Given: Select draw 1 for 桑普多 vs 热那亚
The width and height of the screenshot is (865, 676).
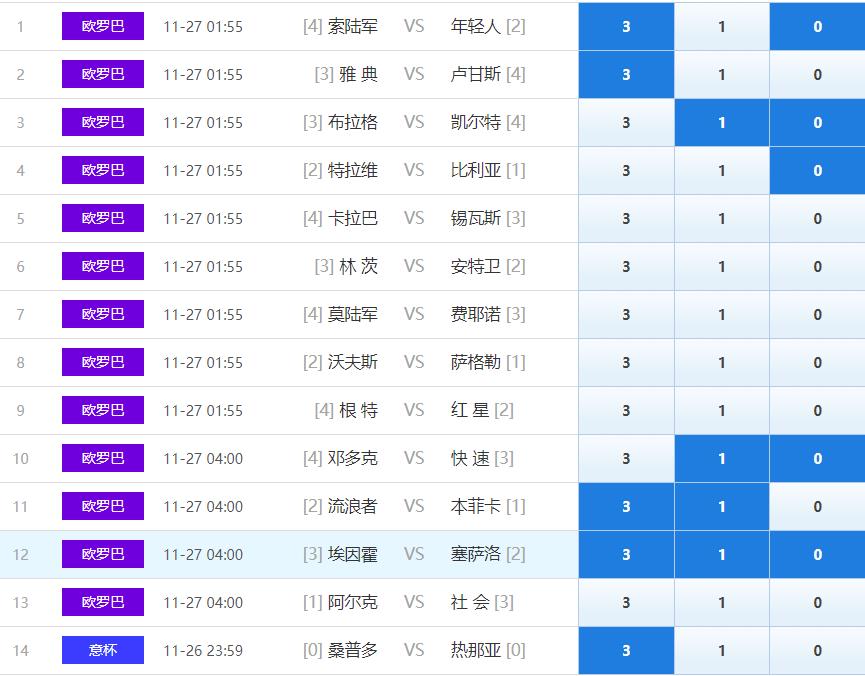Looking at the screenshot, I should 722,651.
